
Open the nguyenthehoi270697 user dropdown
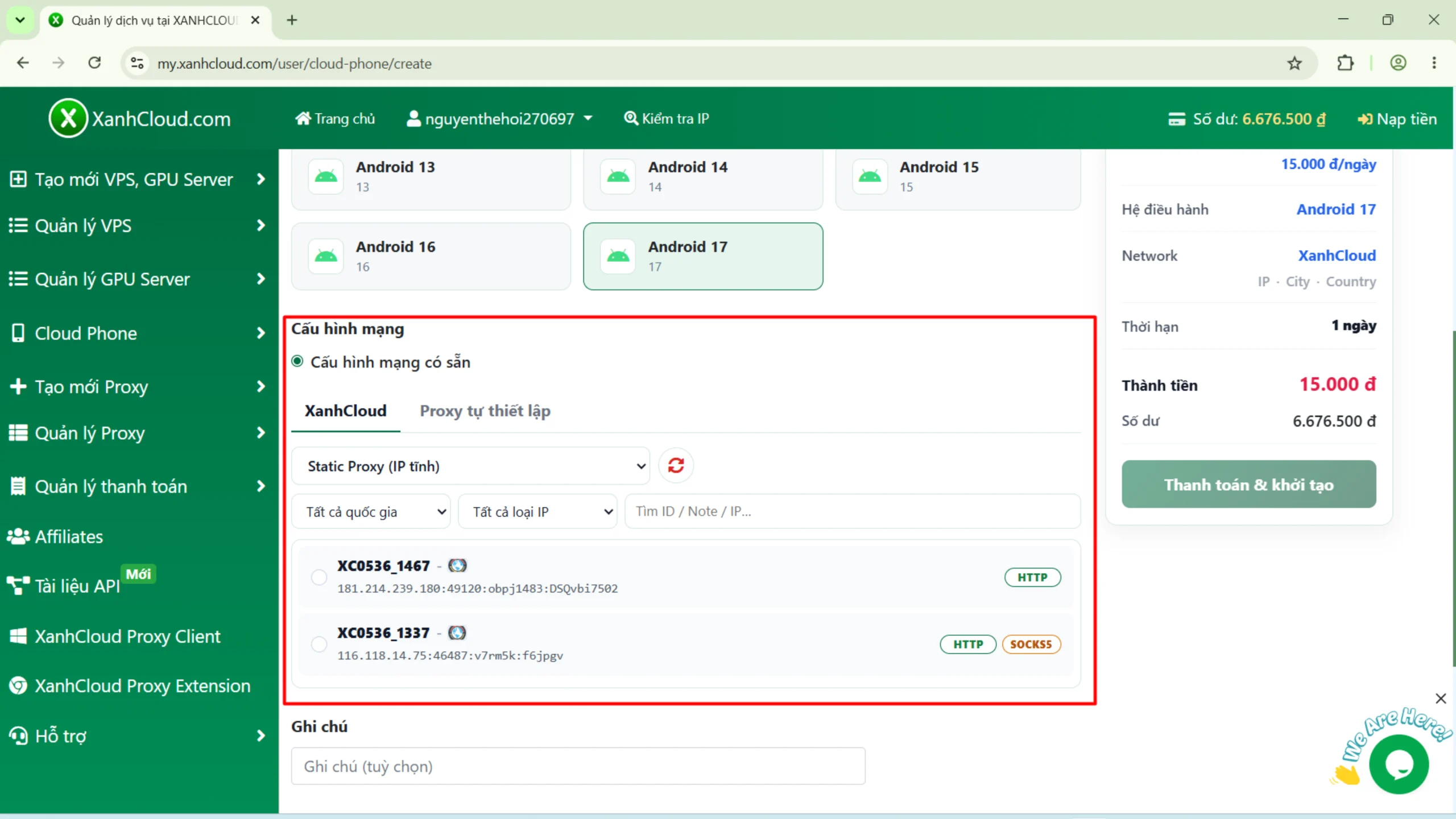(499, 118)
